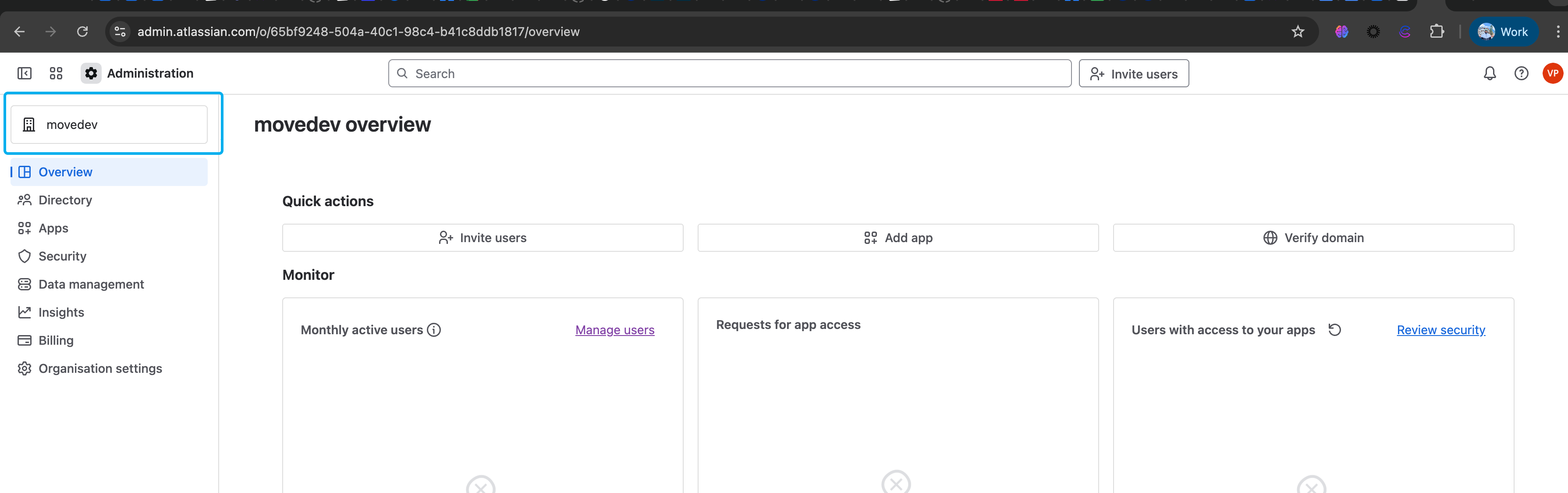Open the browser extensions puzzle icon
This screenshot has height=493, width=1568.
click(x=1437, y=32)
